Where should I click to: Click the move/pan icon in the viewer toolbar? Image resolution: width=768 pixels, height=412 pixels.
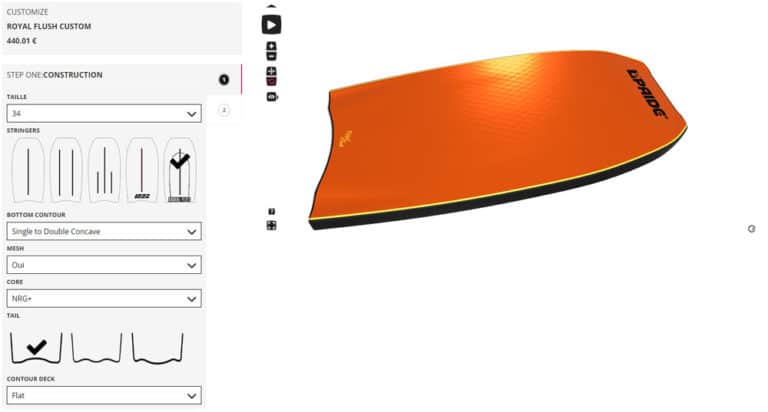pyautogui.click(x=271, y=72)
